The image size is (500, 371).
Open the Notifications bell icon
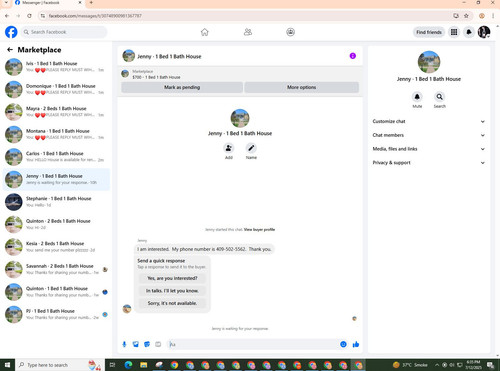[x=469, y=32]
